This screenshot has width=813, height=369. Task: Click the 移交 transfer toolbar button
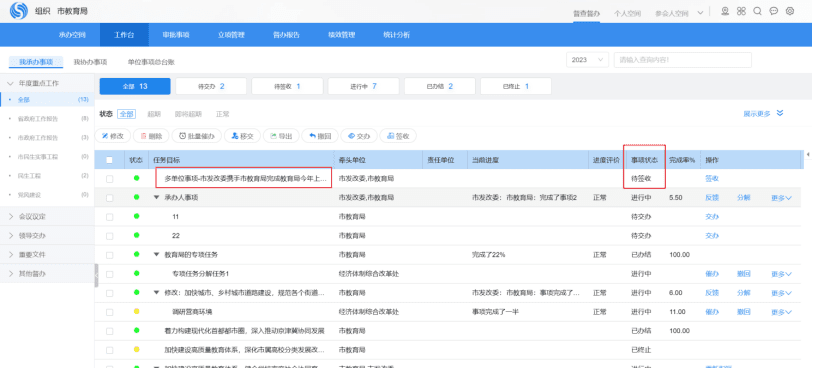(242, 136)
